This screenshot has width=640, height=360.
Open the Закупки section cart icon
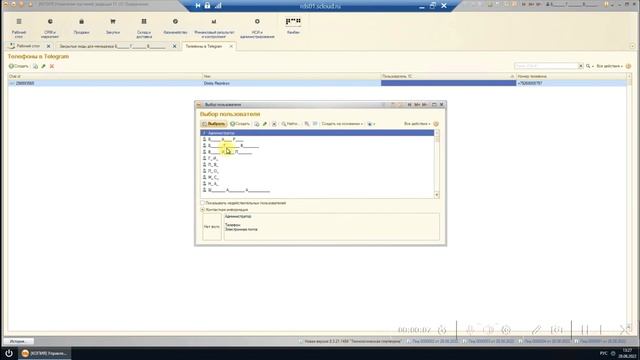click(113, 22)
